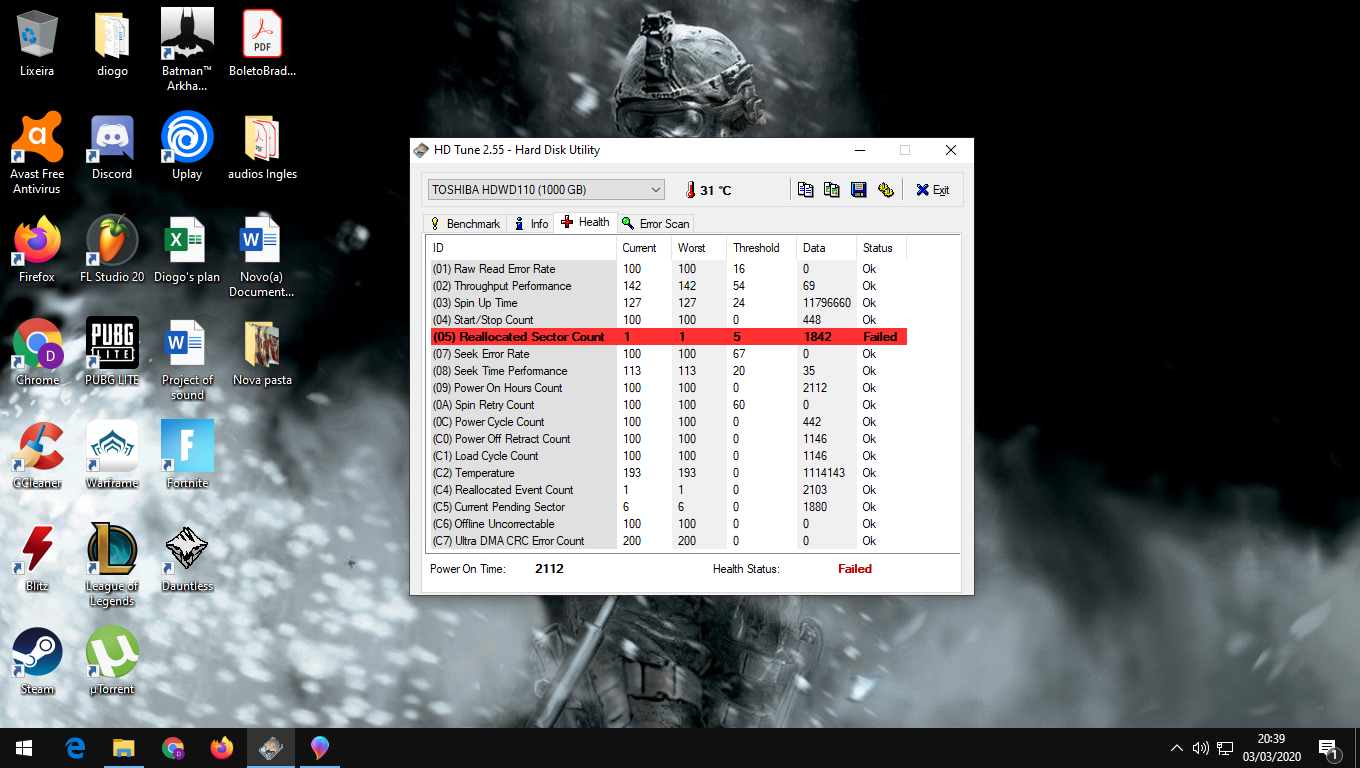This screenshot has height=768, width=1360.
Task: Open the BoletoBrad PDF file
Action: [262, 45]
